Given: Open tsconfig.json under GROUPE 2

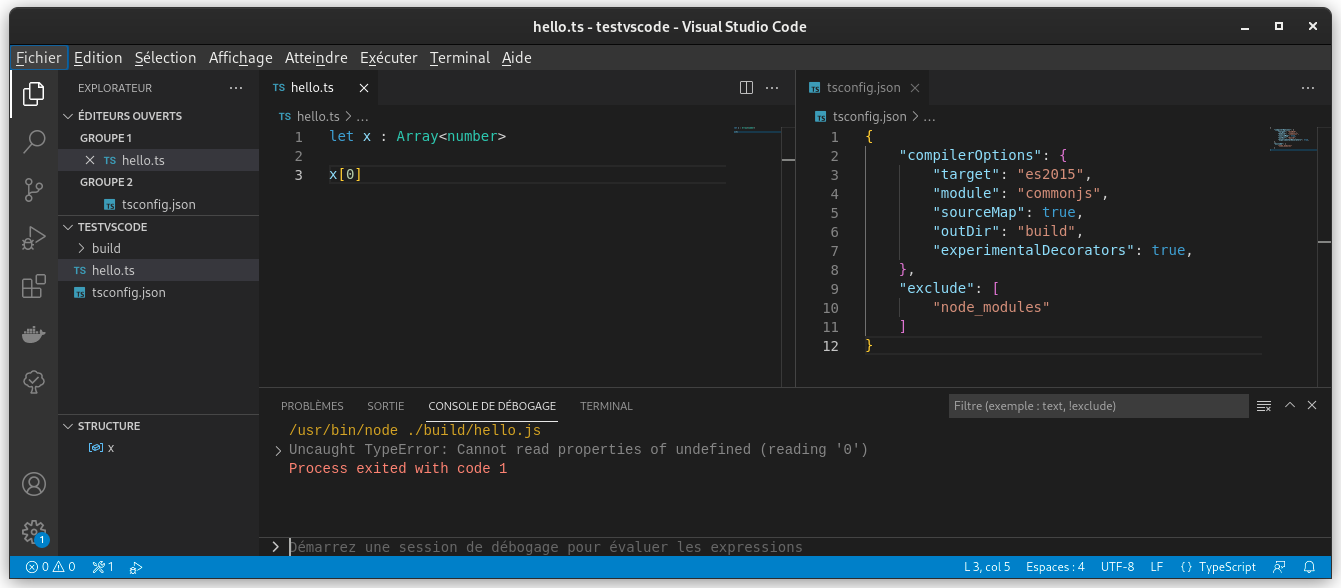Looking at the screenshot, I should 158,204.
